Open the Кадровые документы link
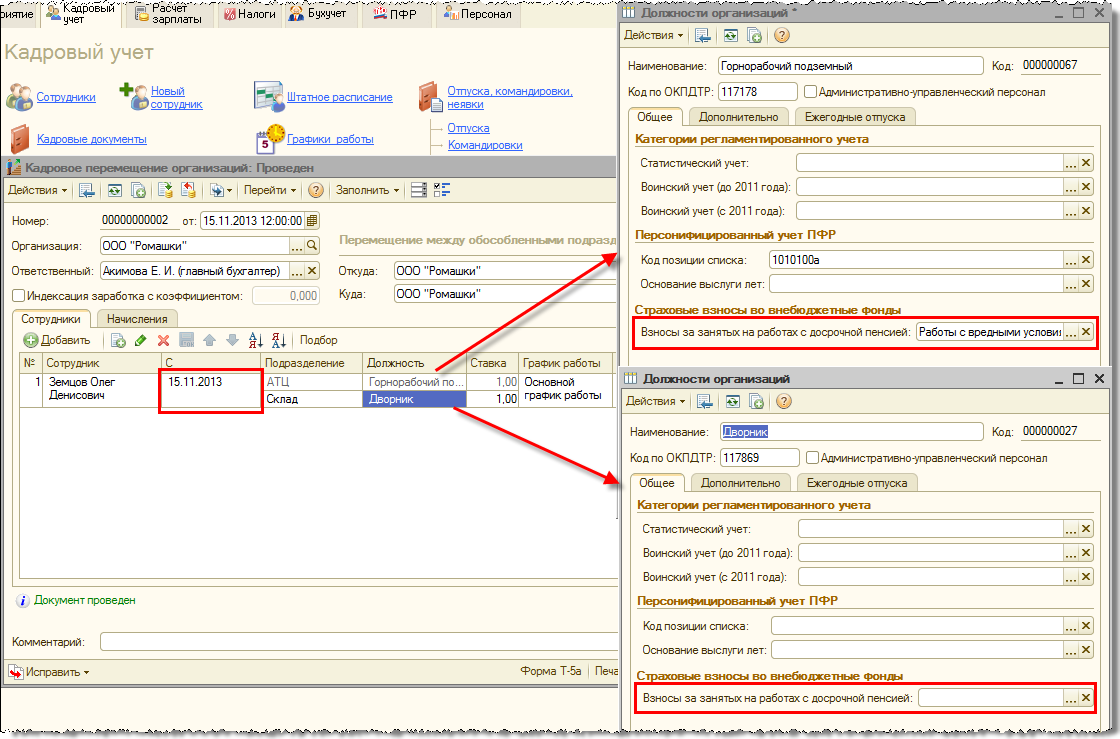The width and height of the screenshot is (1120, 739). 91,139
